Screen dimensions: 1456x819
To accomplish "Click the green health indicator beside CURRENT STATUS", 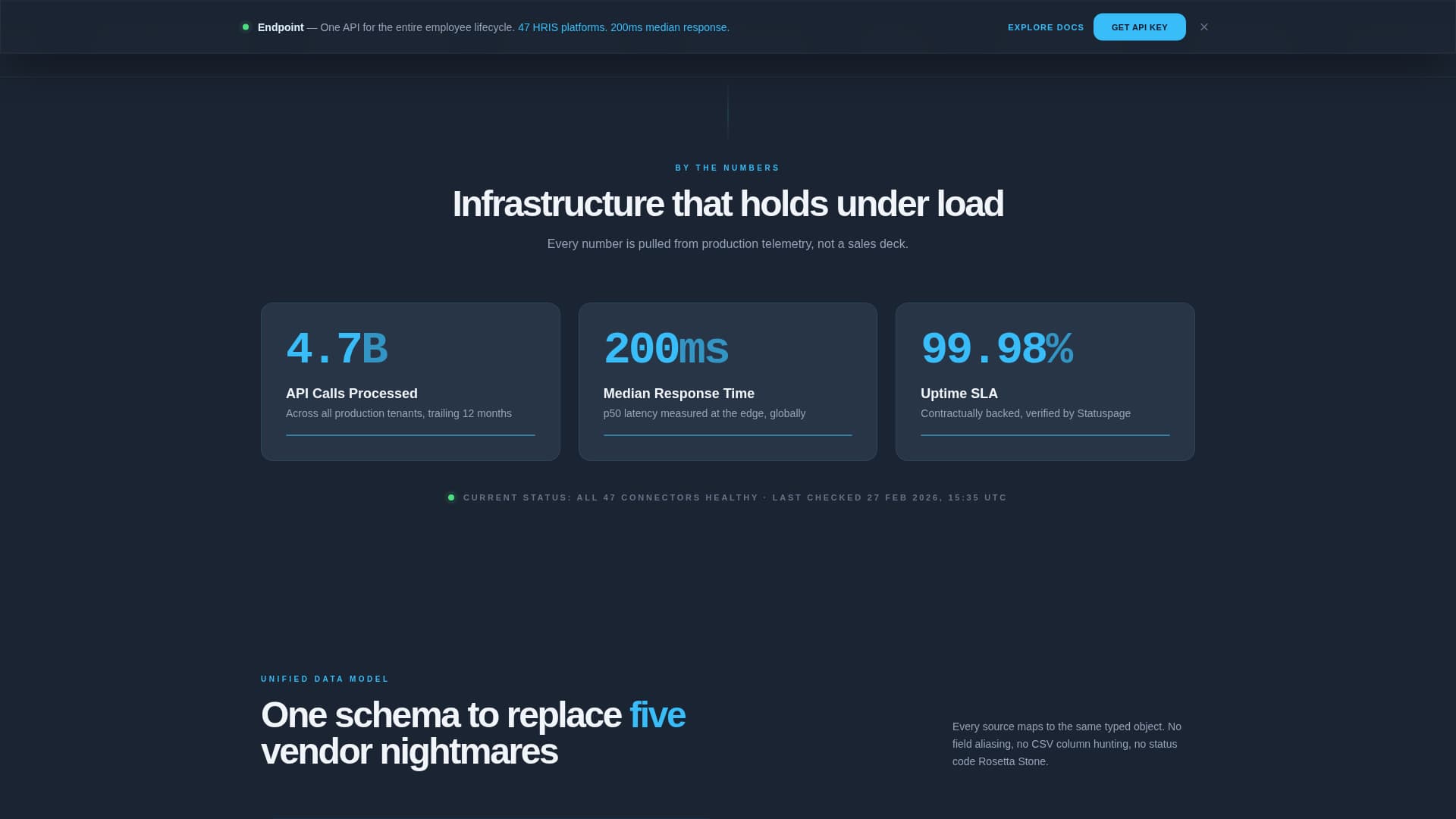I will click(451, 497).
